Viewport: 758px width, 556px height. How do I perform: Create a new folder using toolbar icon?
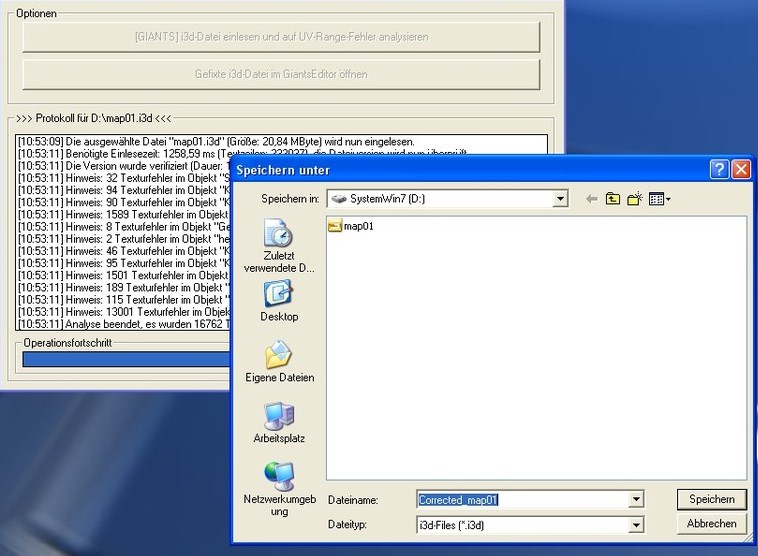(x=634, y=199)
